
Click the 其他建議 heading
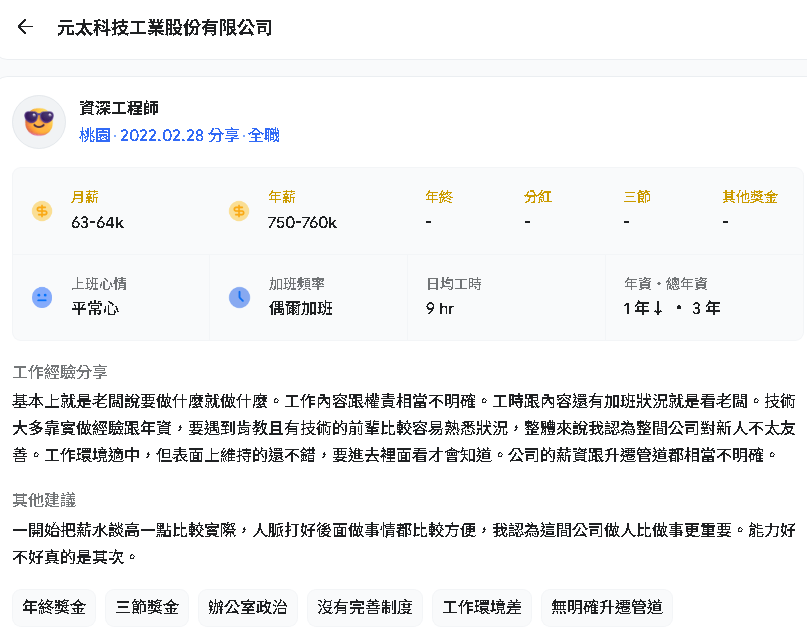click(x=44, y=500)
